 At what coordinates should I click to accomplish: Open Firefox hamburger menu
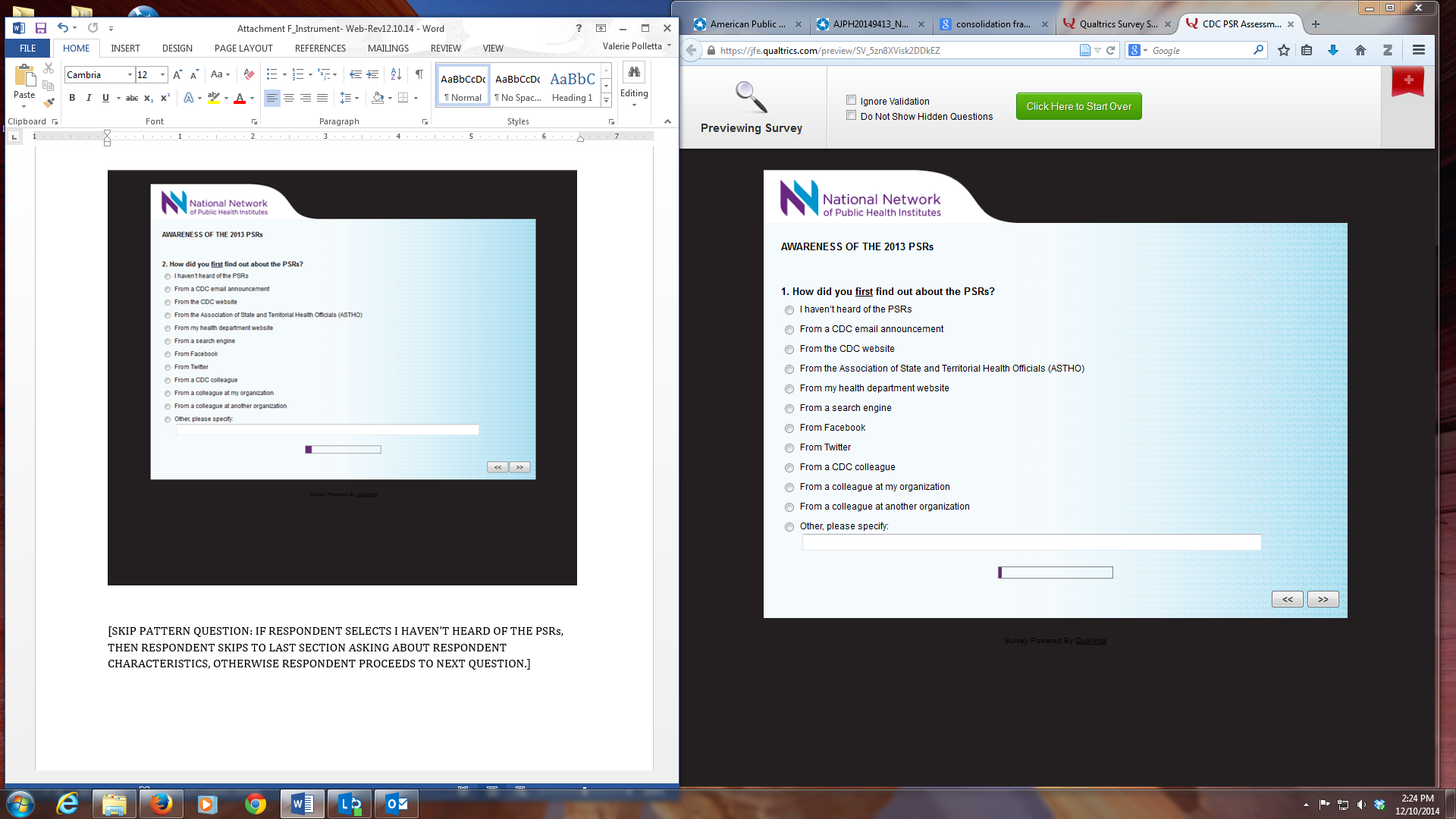tap(1418, 50)
